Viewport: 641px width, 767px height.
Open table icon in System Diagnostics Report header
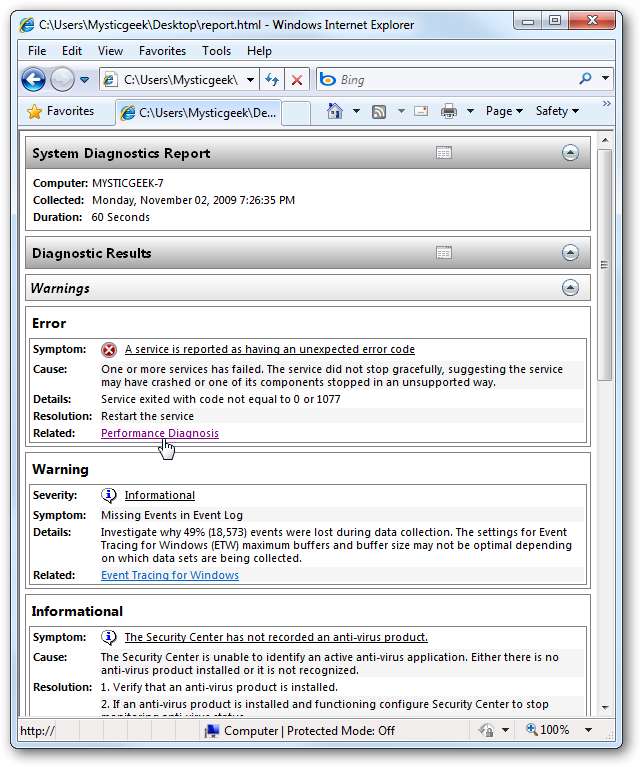[x=444, y=153]
